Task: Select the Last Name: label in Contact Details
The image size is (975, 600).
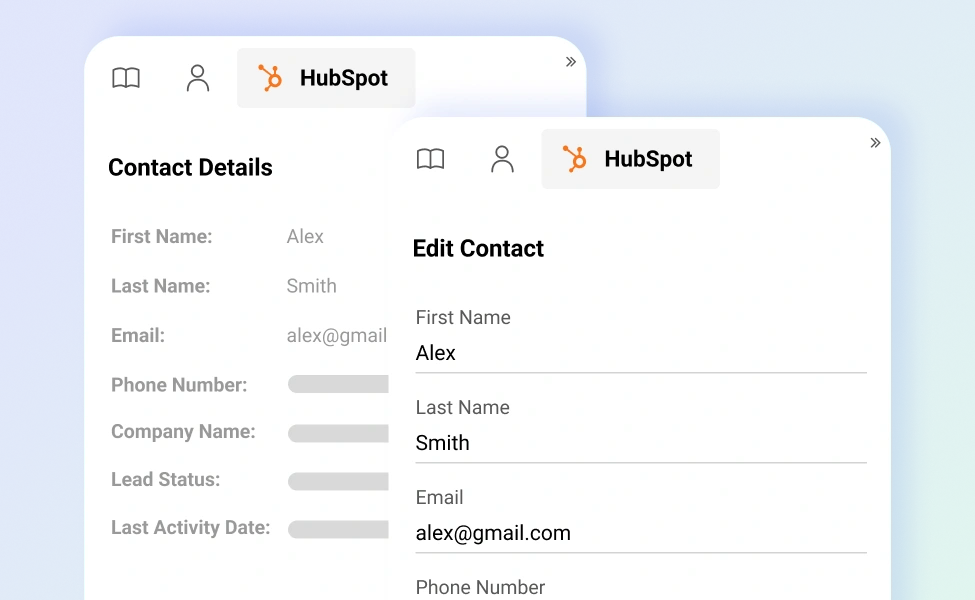Action: tap(160, 286)
